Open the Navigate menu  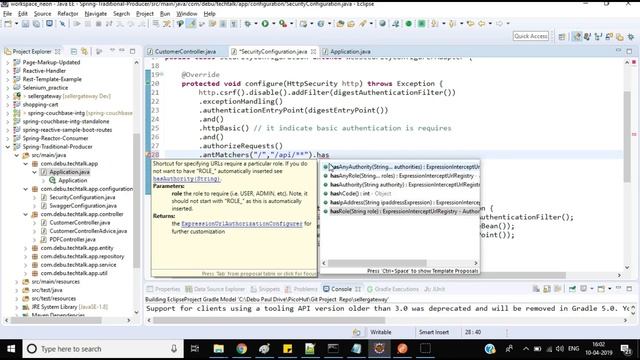(x=96, y=13)
